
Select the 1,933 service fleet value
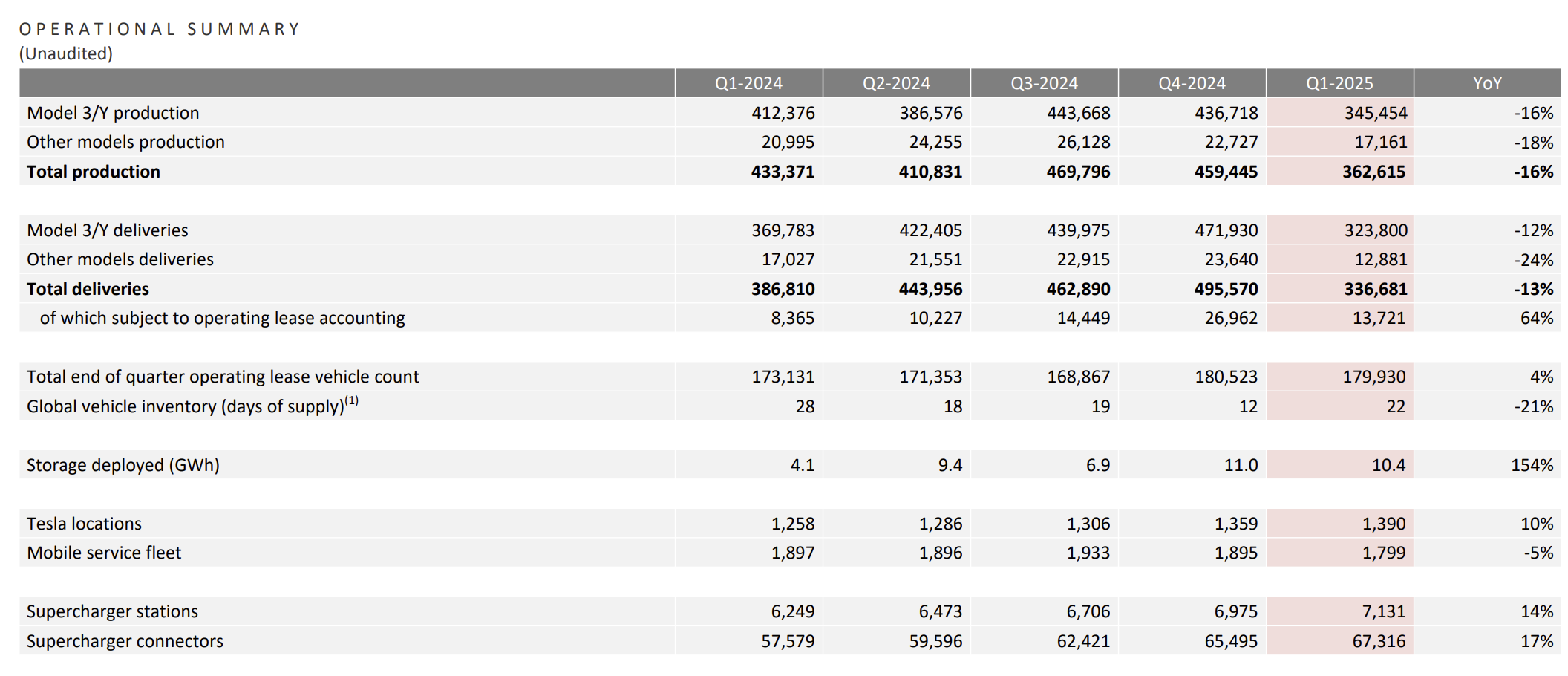tap(1088, 553)
